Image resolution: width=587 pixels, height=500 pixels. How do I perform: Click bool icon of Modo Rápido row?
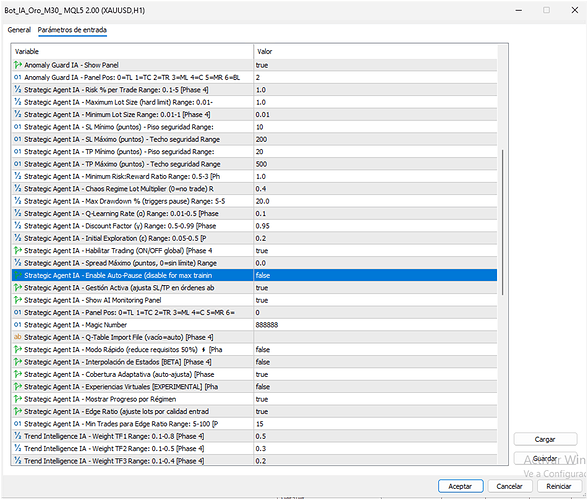[x=18, y=349]
